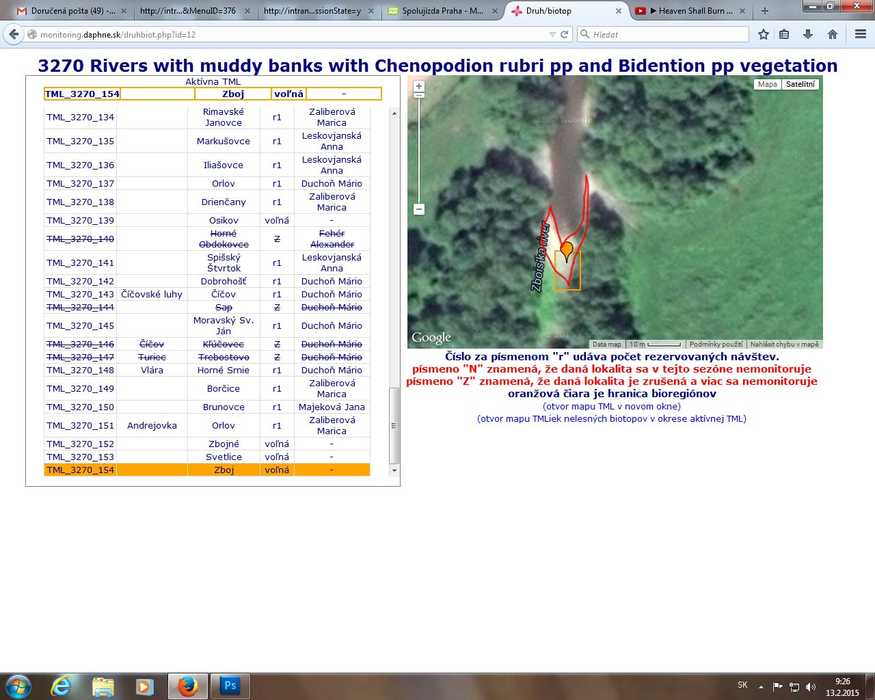Zoom out on the map with minus

pyautogui.click(x=419, y=209)
